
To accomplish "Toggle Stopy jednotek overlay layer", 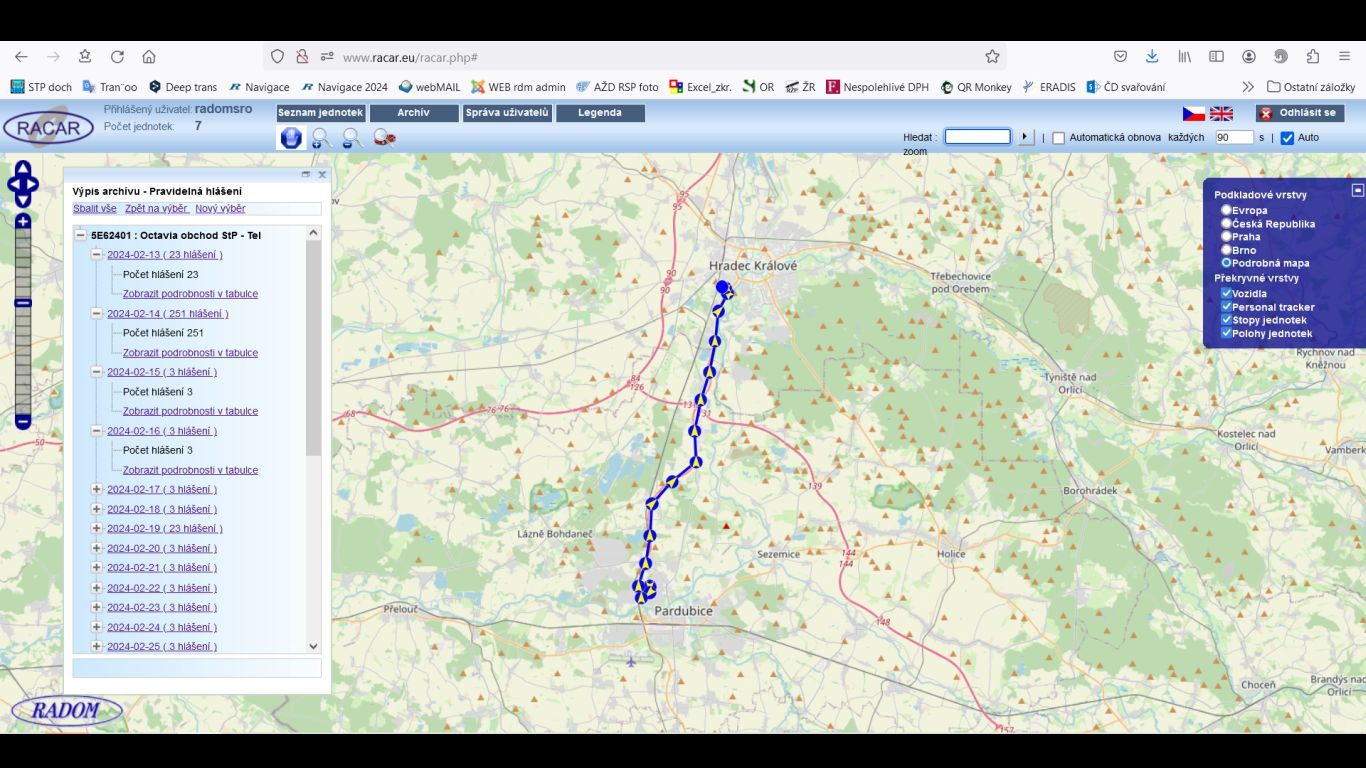I will (1227, 320).
